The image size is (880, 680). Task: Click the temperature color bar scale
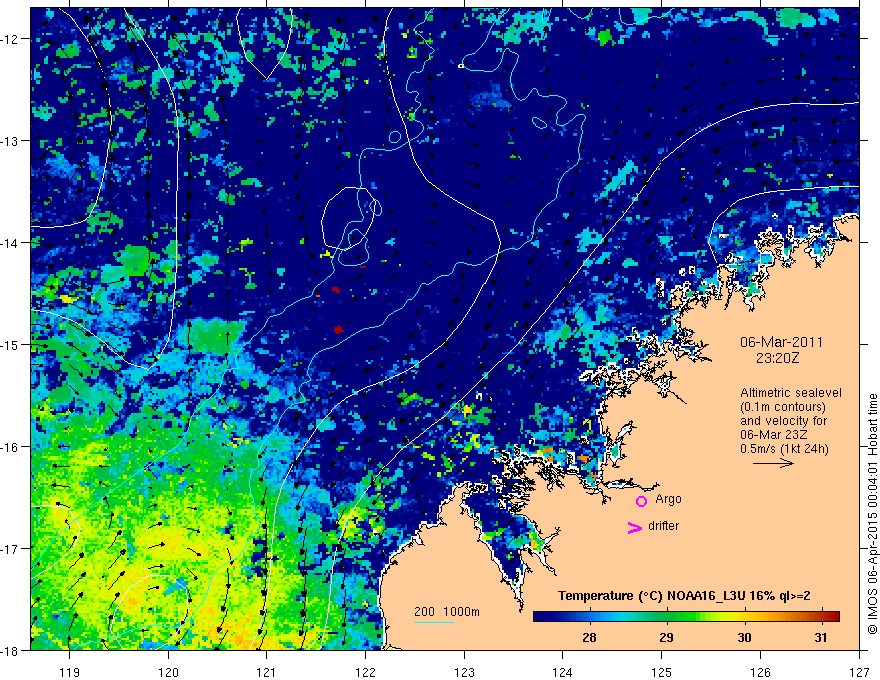[686, 617]
